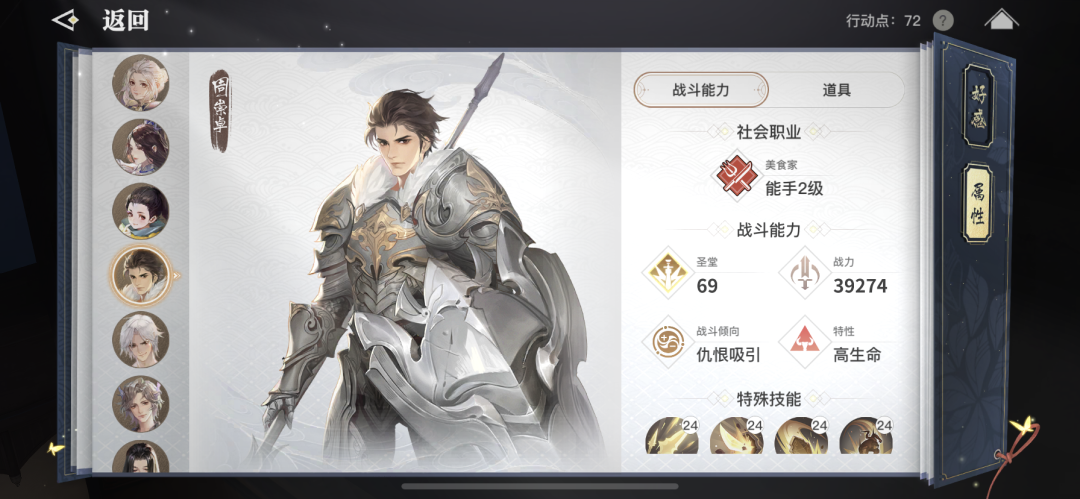Viewport: 1080px width, 499px height.
Task: Click the 战力 sword icon
Action: pyautogui.click(x=804, y=274)
